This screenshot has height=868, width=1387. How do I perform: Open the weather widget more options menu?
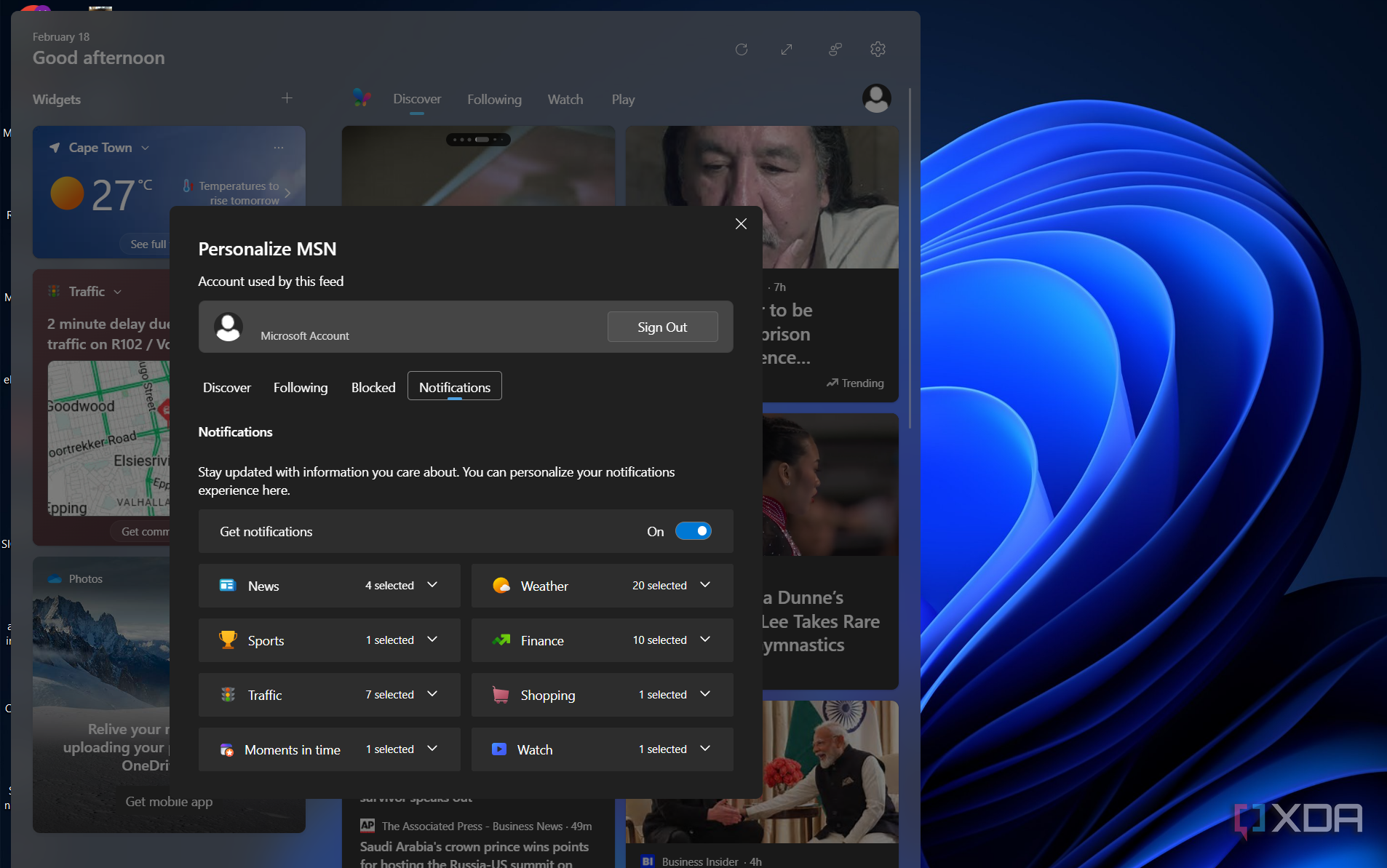point(279,148)
